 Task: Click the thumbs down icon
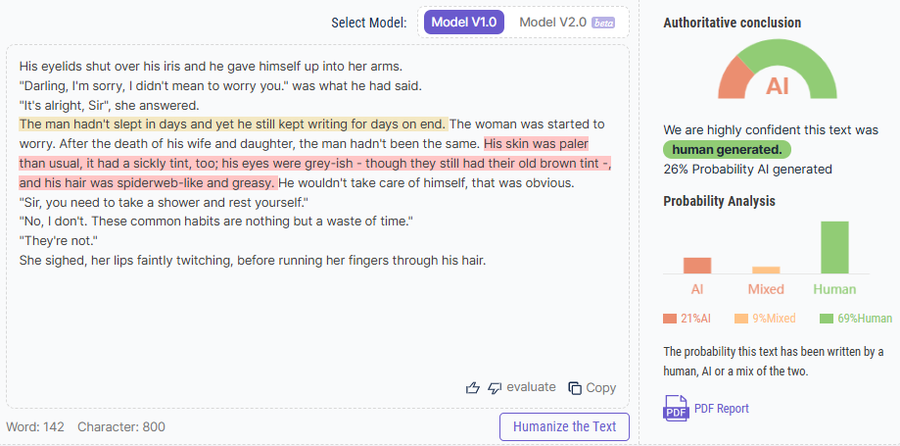(494, 388)
